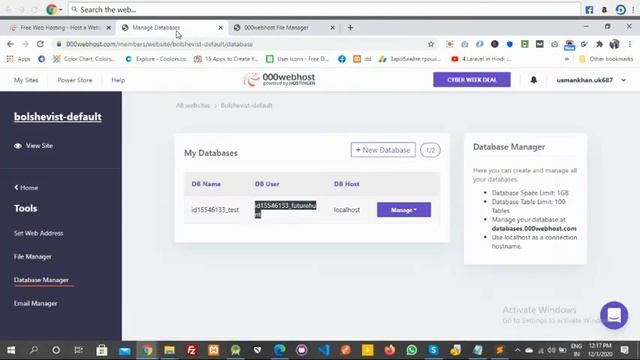Open the Help menu
640x360 pixels.
coord(118,80)
